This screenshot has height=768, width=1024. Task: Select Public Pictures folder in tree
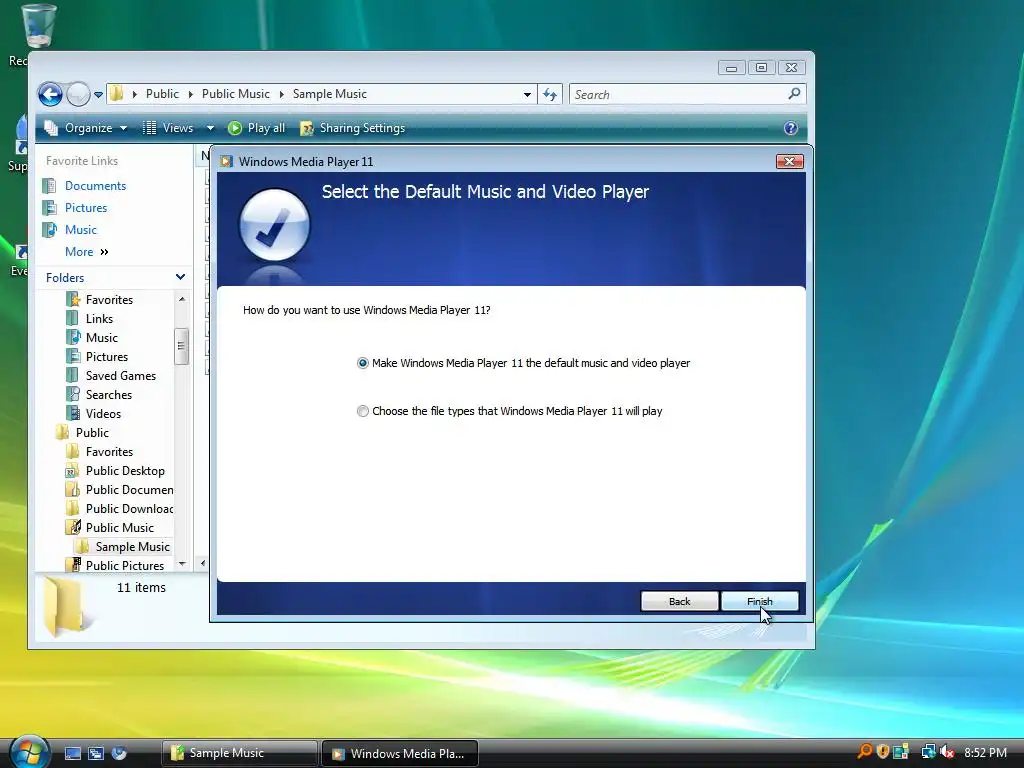point(125,566)
